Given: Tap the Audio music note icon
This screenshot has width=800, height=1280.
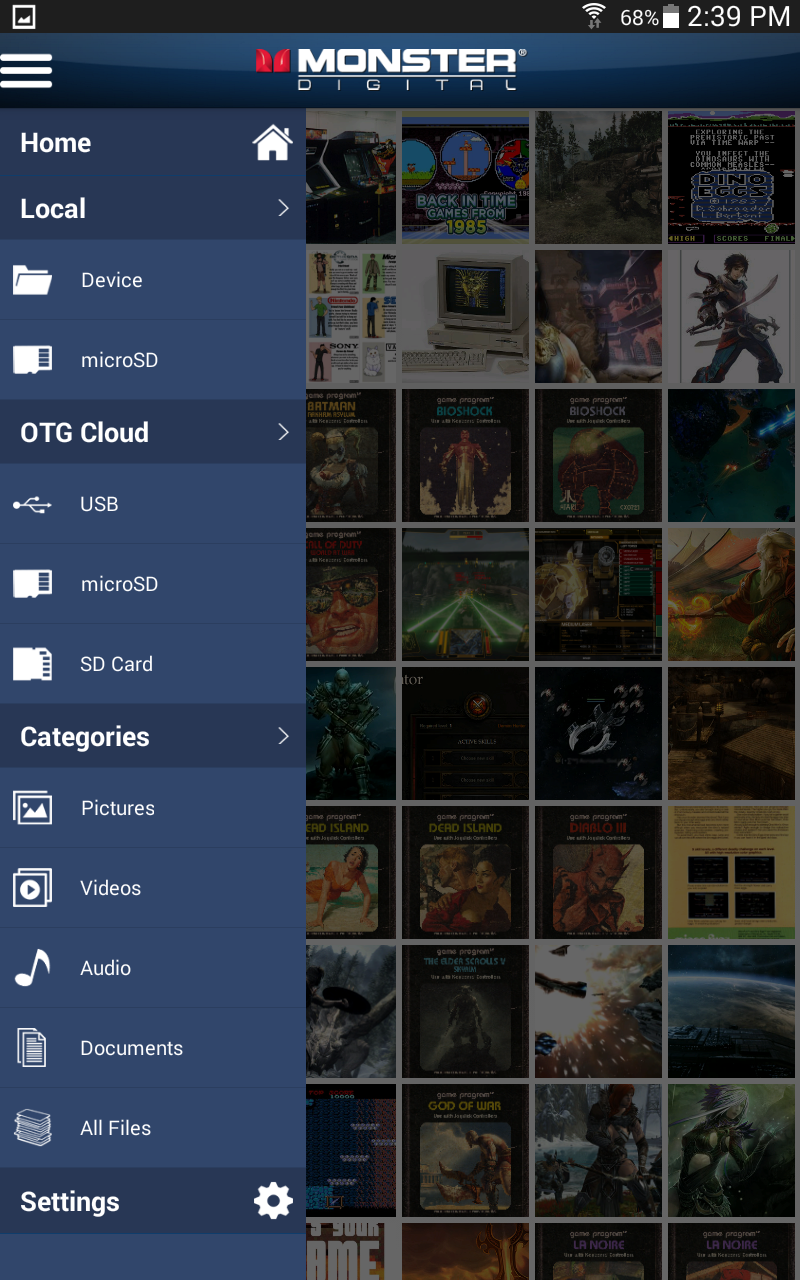Looking at the screenshot, I should (32, 967).
